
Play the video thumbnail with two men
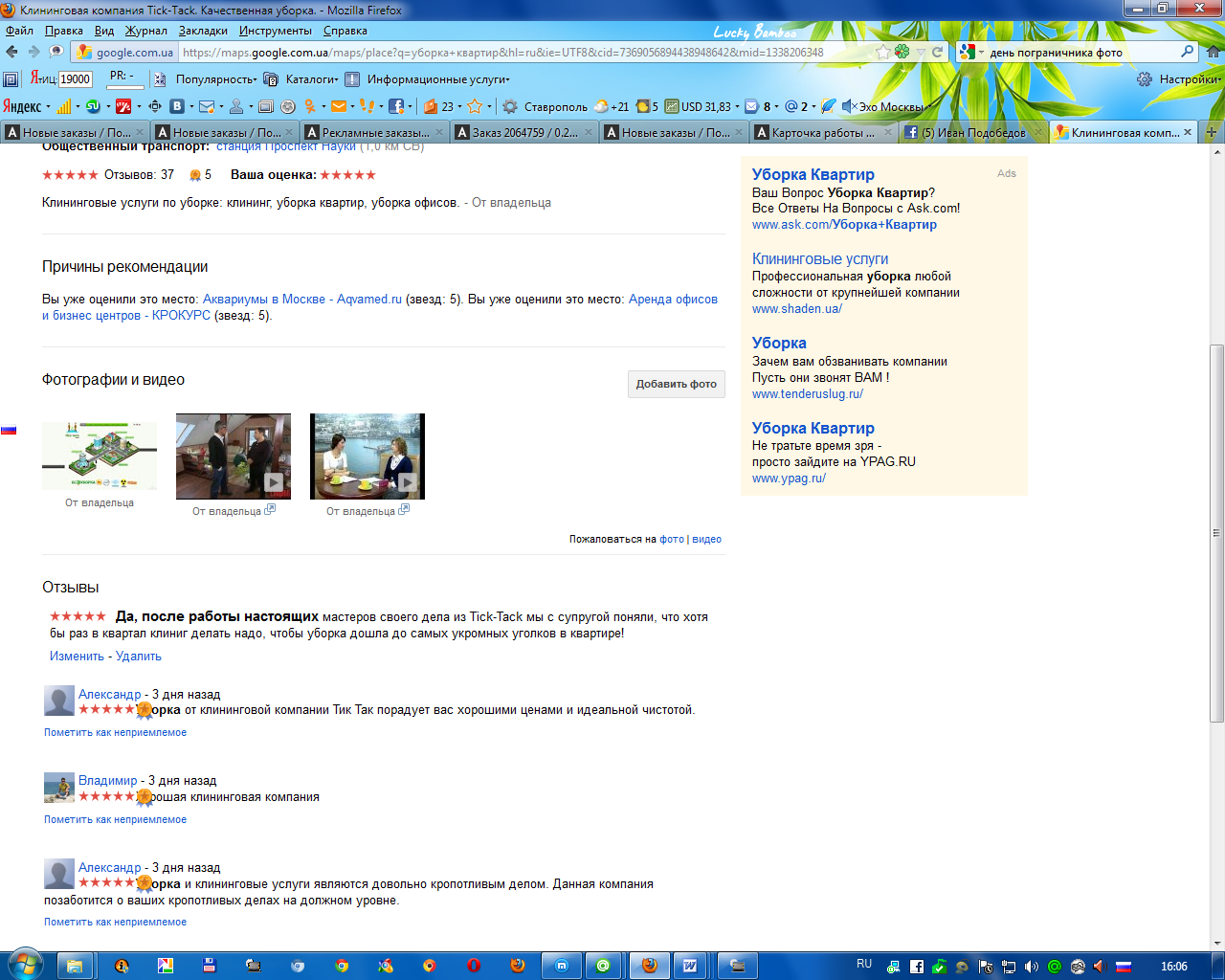(x=234, y=457)
